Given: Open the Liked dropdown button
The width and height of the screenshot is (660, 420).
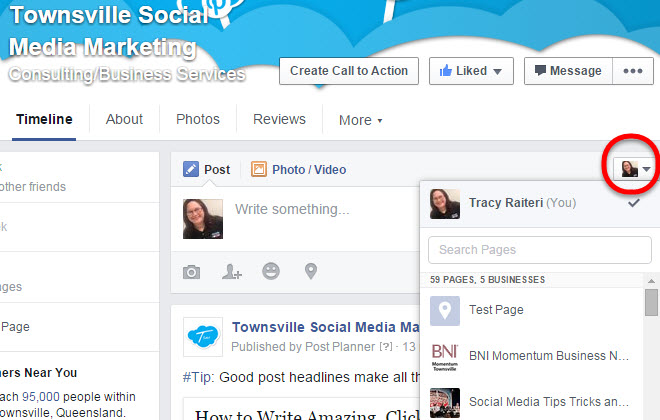Looking at the screenshot, I should point(471,71).
